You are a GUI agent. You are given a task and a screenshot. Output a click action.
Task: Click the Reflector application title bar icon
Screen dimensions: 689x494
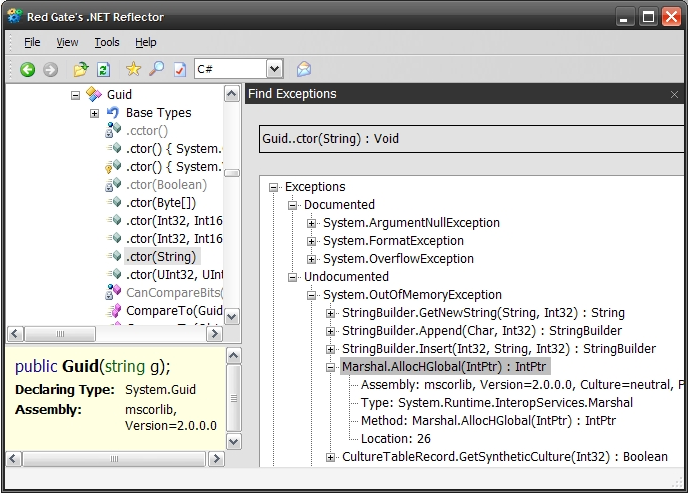pos(14,16)
